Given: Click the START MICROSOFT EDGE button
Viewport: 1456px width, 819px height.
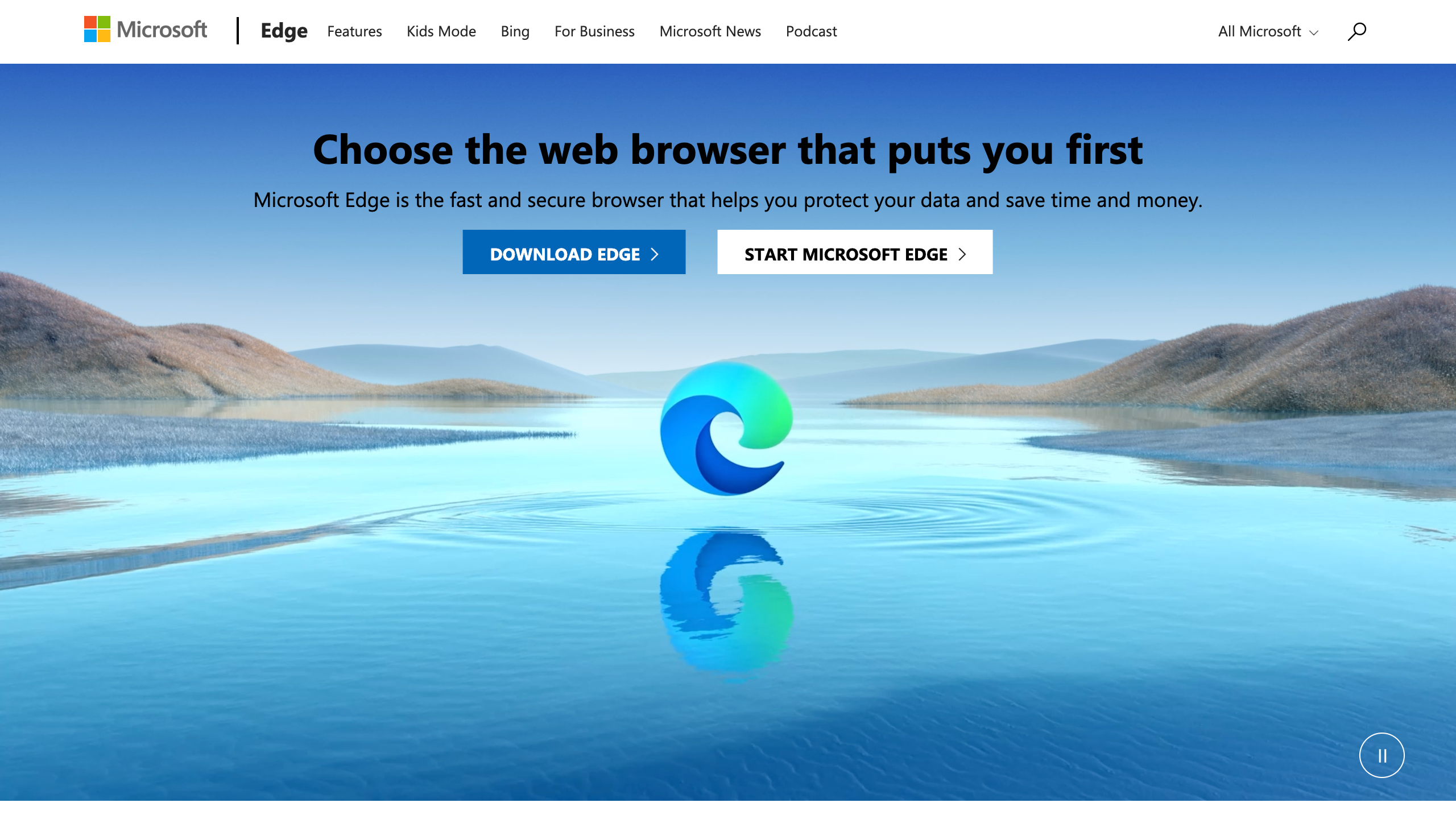Looking at the screenshot, I should pos(855,252).
